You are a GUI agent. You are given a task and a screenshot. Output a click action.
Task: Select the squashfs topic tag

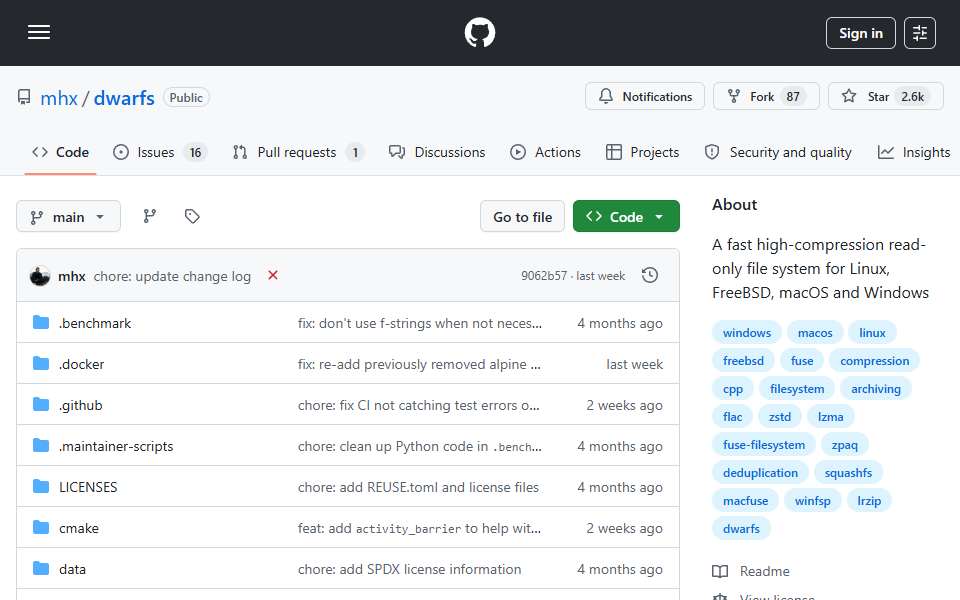coord(848,473)
